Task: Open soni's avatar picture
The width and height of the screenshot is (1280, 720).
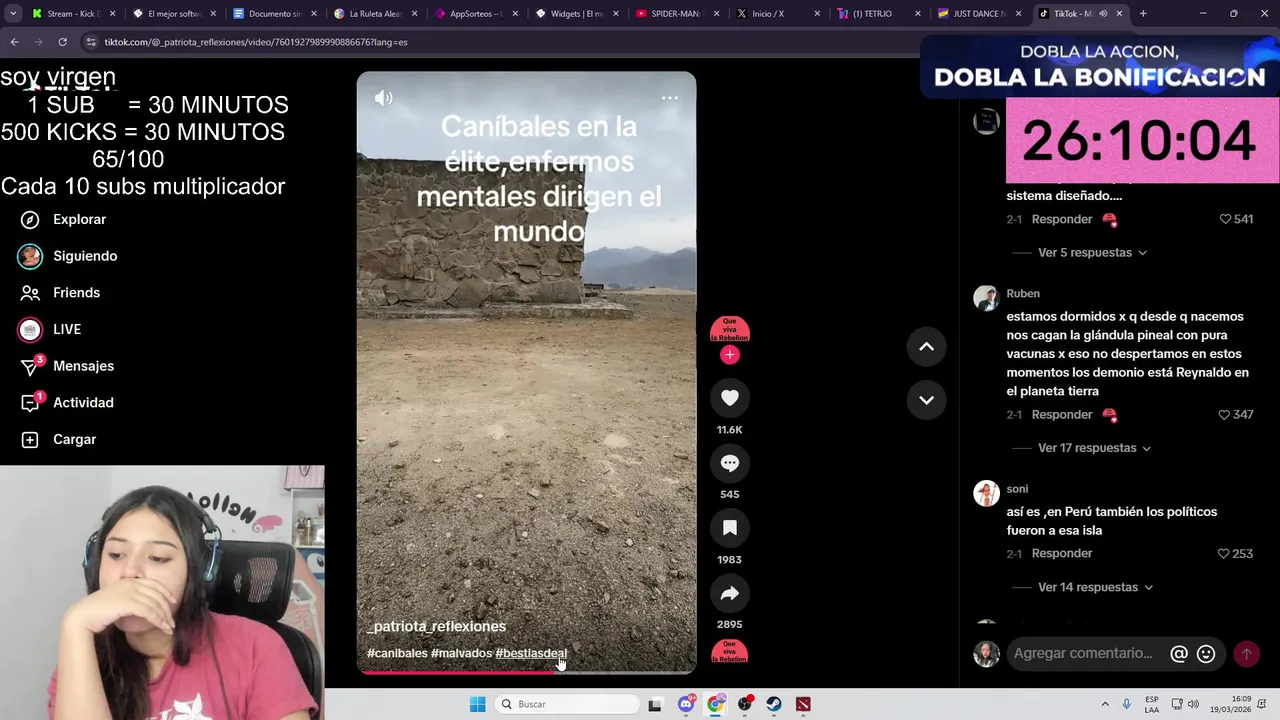Action: (x=986, y=493)
